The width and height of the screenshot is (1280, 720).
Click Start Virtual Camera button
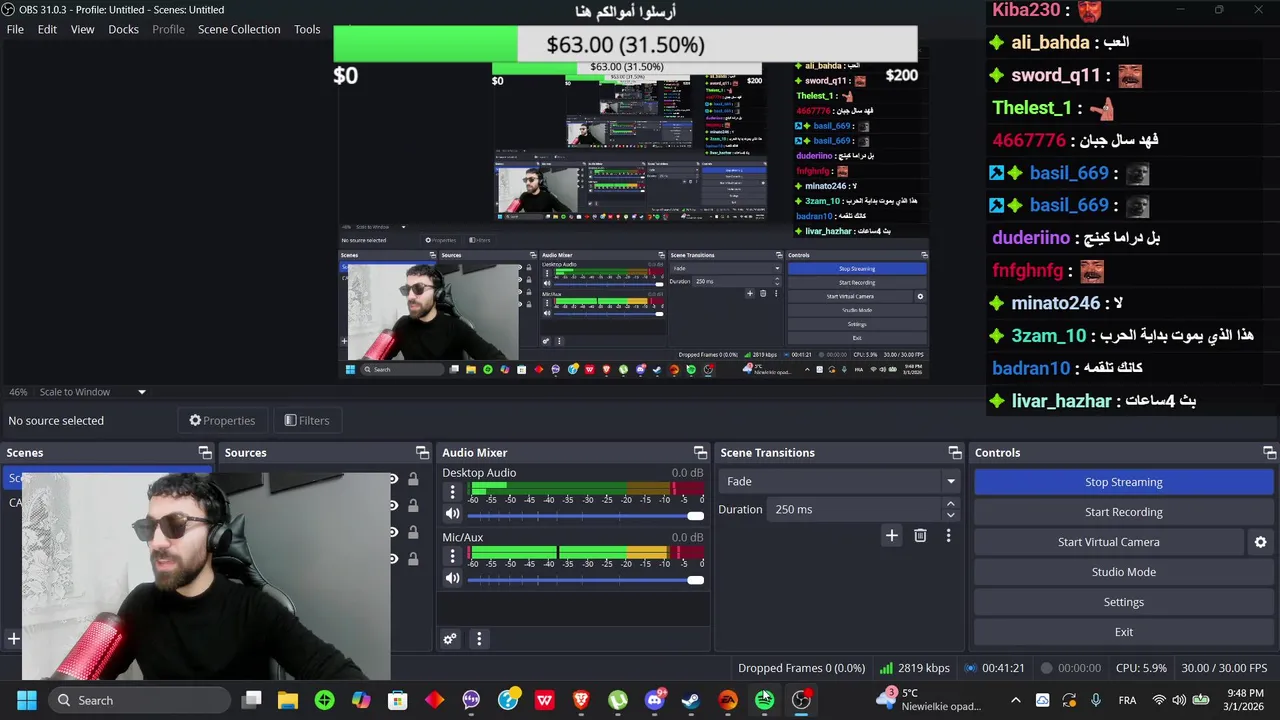1108,542
